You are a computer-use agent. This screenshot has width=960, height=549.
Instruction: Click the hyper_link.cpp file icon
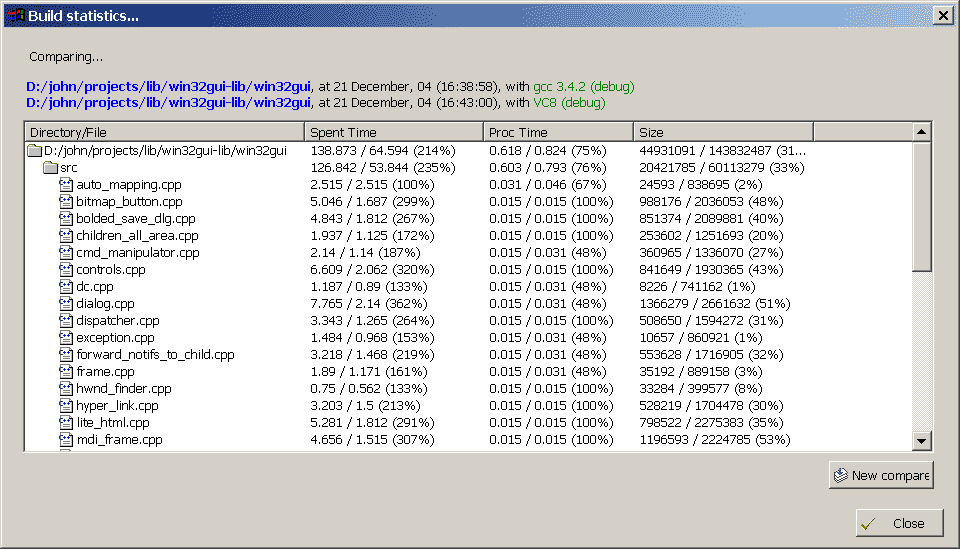(x=66, y=406)
